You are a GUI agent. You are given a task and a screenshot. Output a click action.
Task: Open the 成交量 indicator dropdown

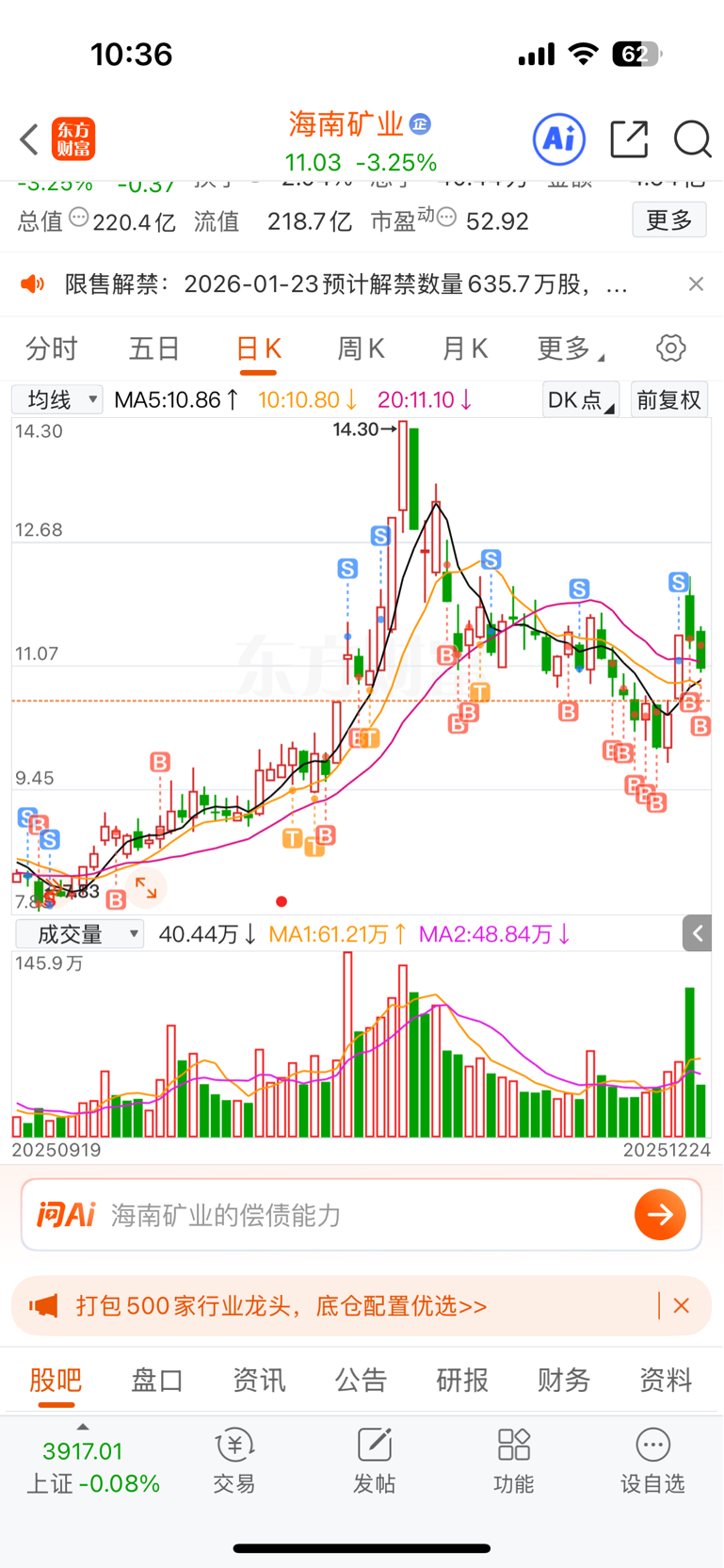(x=79, y=934)
